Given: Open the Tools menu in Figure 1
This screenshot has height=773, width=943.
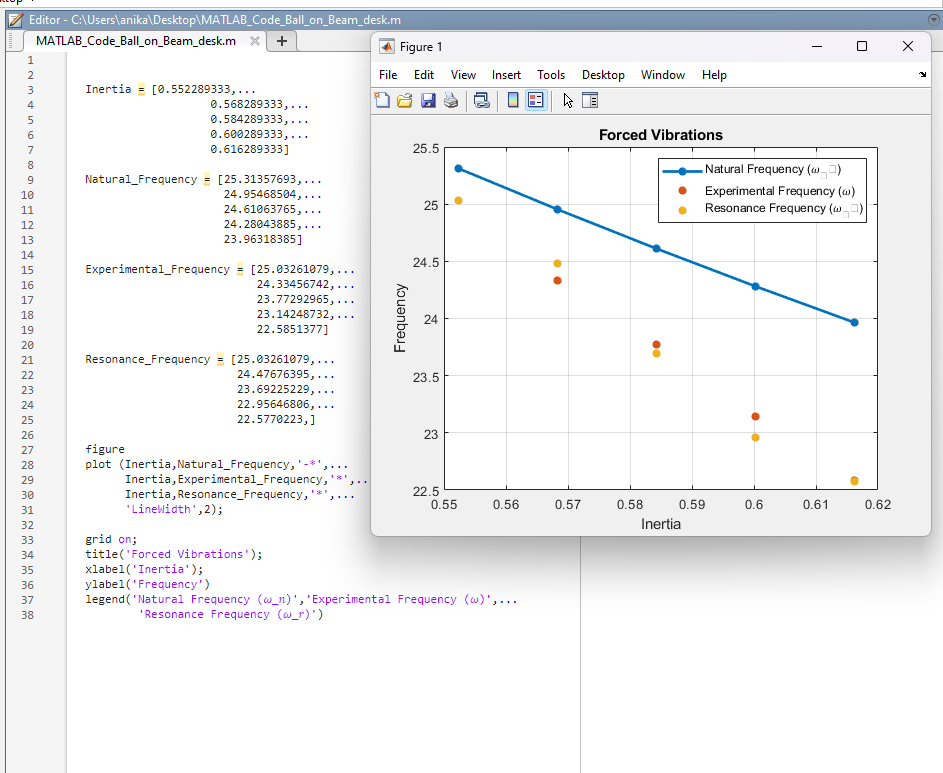Looking at the screenshot, I should 551,75.
